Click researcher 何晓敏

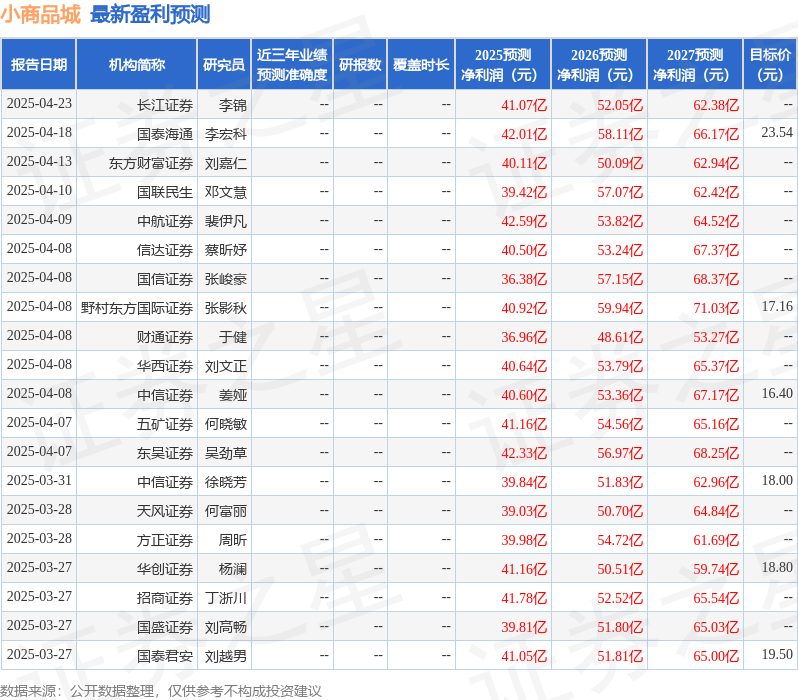226,425
